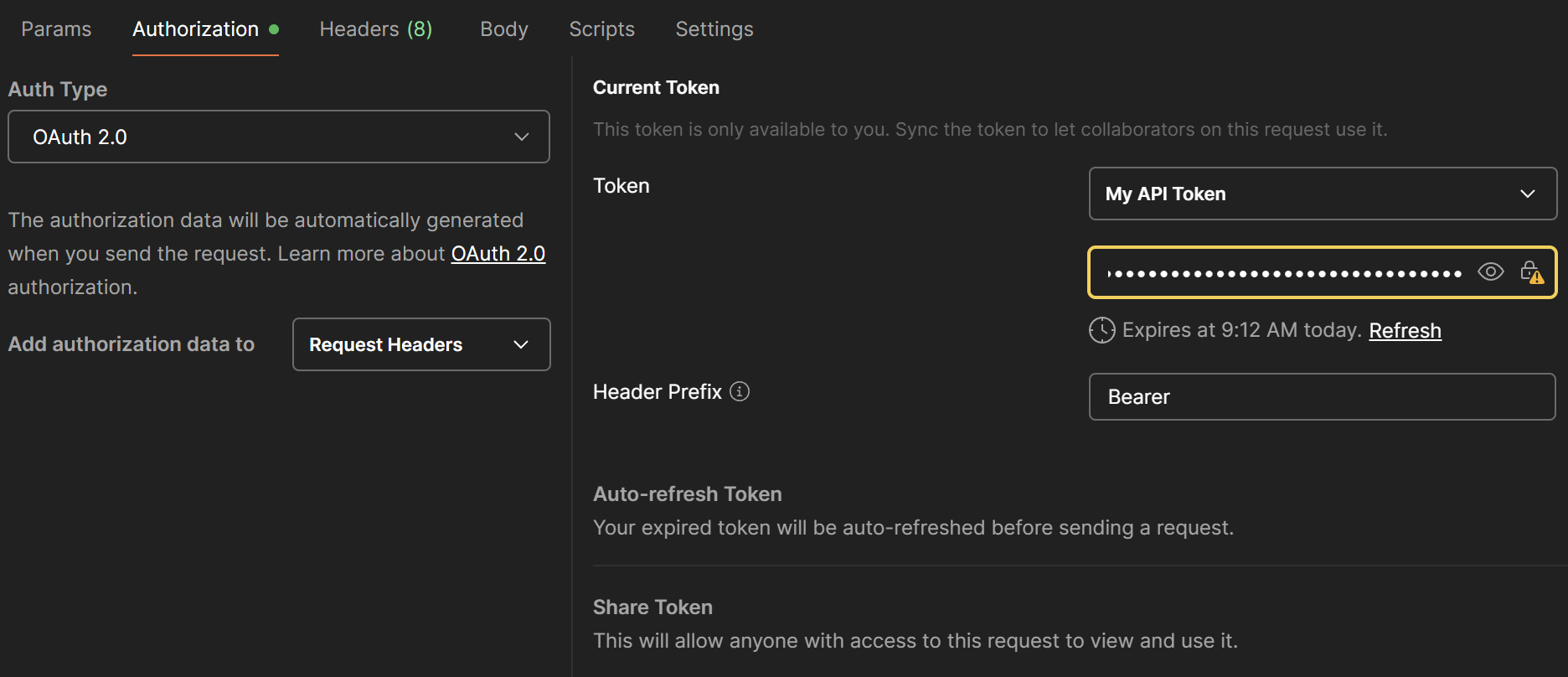Open the Headers (8) tab

click(376, 29)
